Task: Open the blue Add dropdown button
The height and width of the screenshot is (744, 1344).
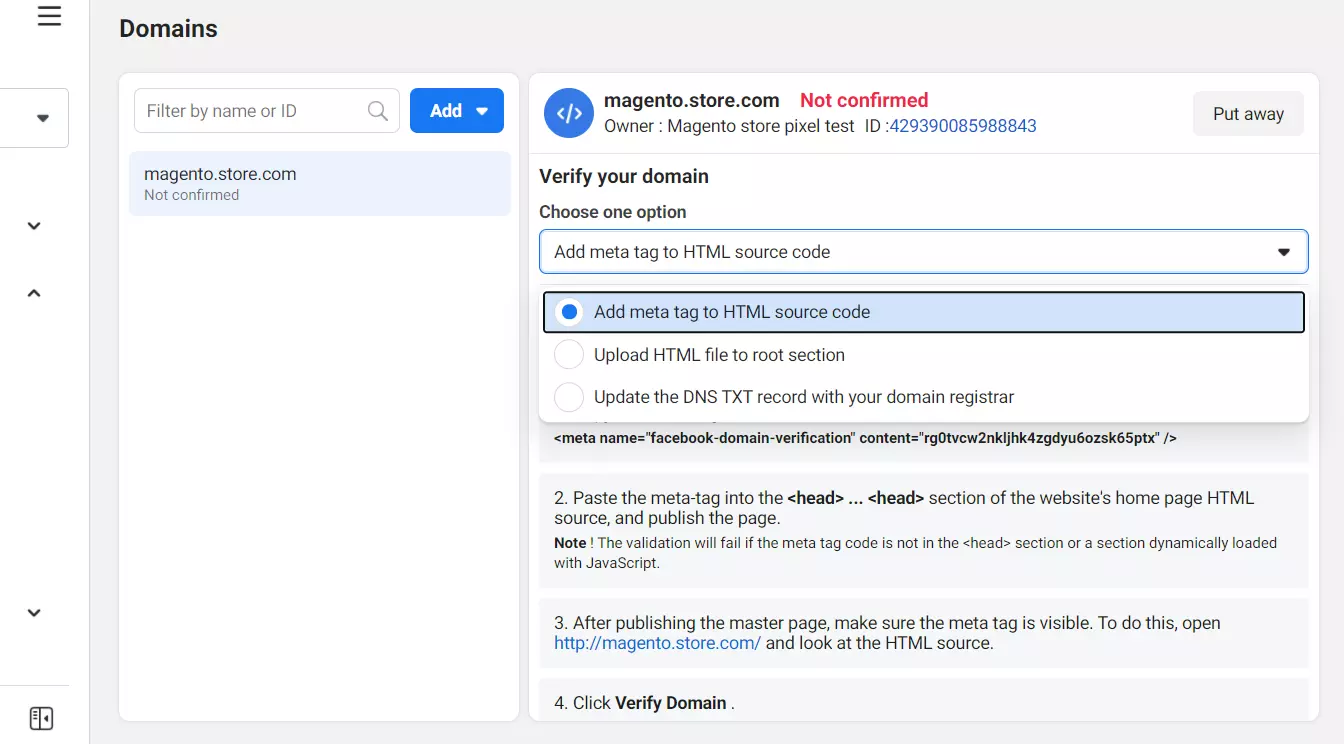Action: tap(457, 111)
